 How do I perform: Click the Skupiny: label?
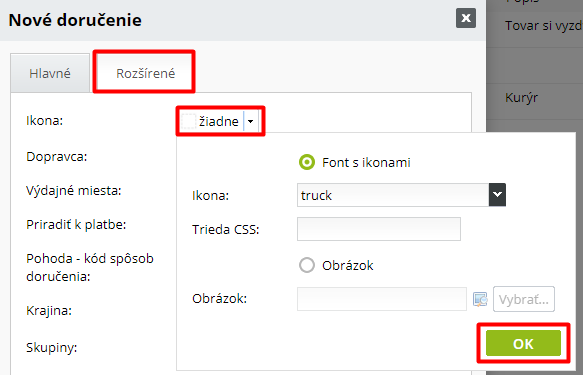click(51, 347)
